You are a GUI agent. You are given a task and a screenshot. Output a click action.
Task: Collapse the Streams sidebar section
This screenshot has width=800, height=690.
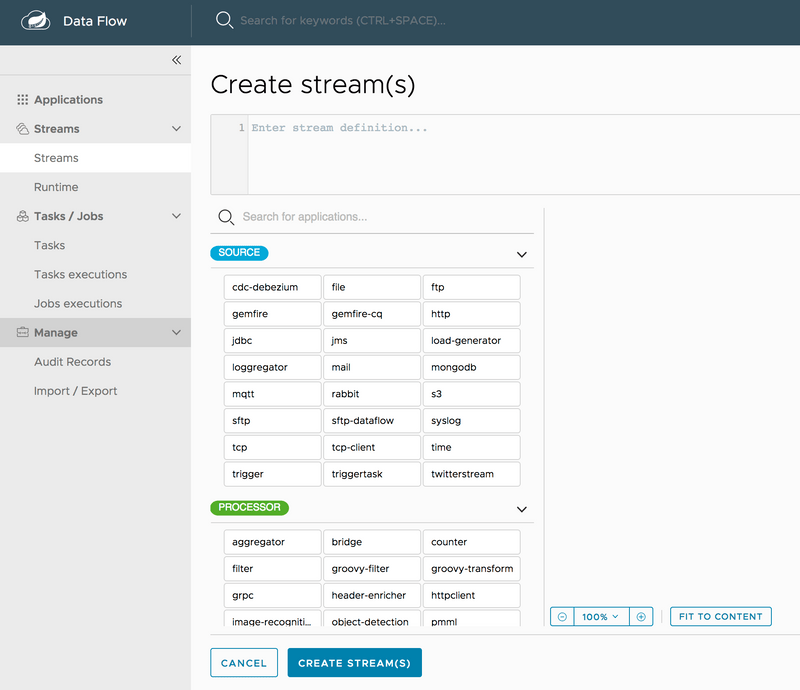click(177, 128)
